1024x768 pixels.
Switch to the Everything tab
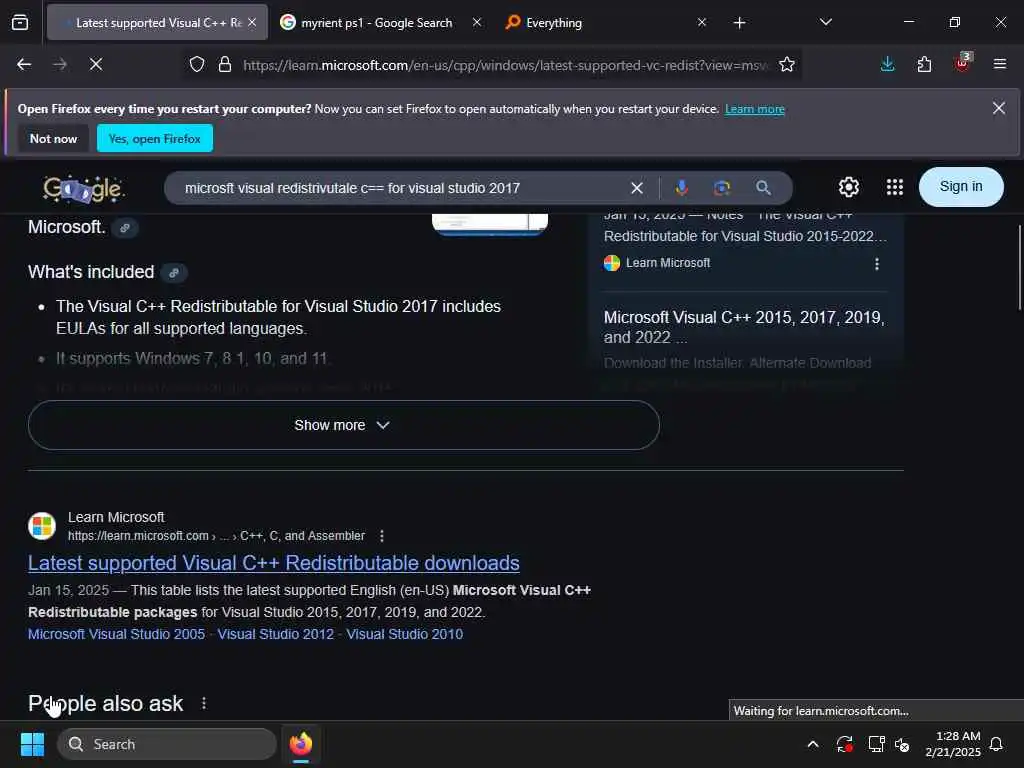(554, 23)
